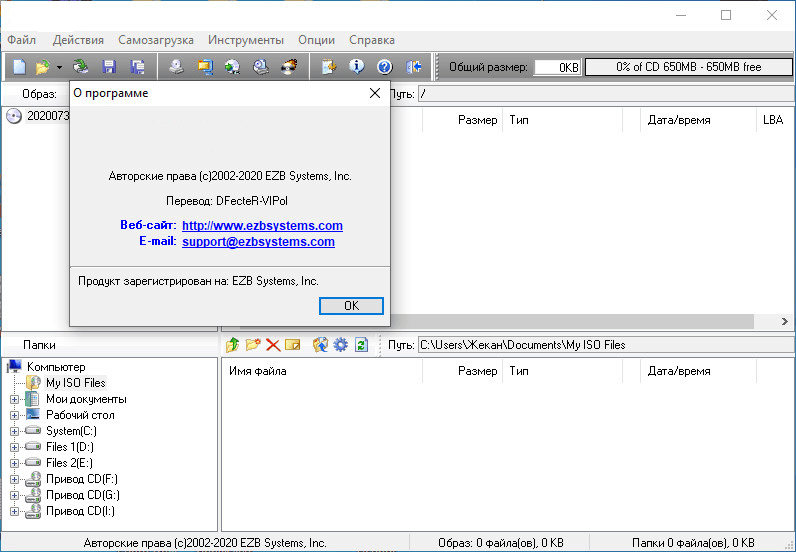Expand the System(C:) tree node

pyautogui.click(x=15, y=431)
